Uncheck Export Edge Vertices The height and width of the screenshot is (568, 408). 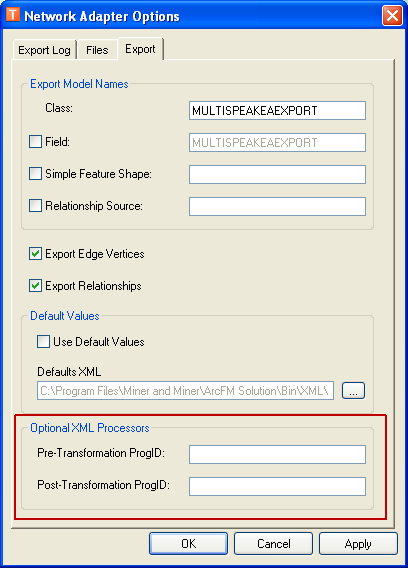[36, 254]
